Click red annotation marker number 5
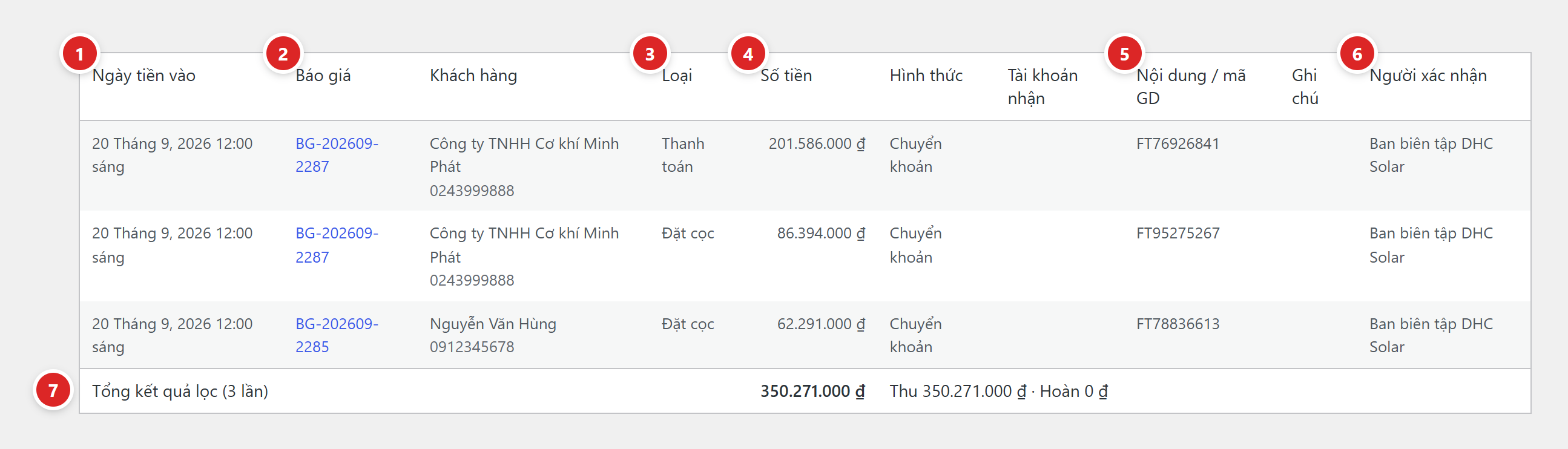 point(1124,54)
